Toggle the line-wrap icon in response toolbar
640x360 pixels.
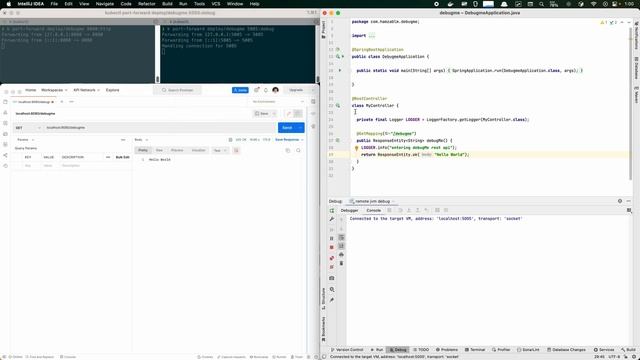pyautogui.click(x=236, y=151)
